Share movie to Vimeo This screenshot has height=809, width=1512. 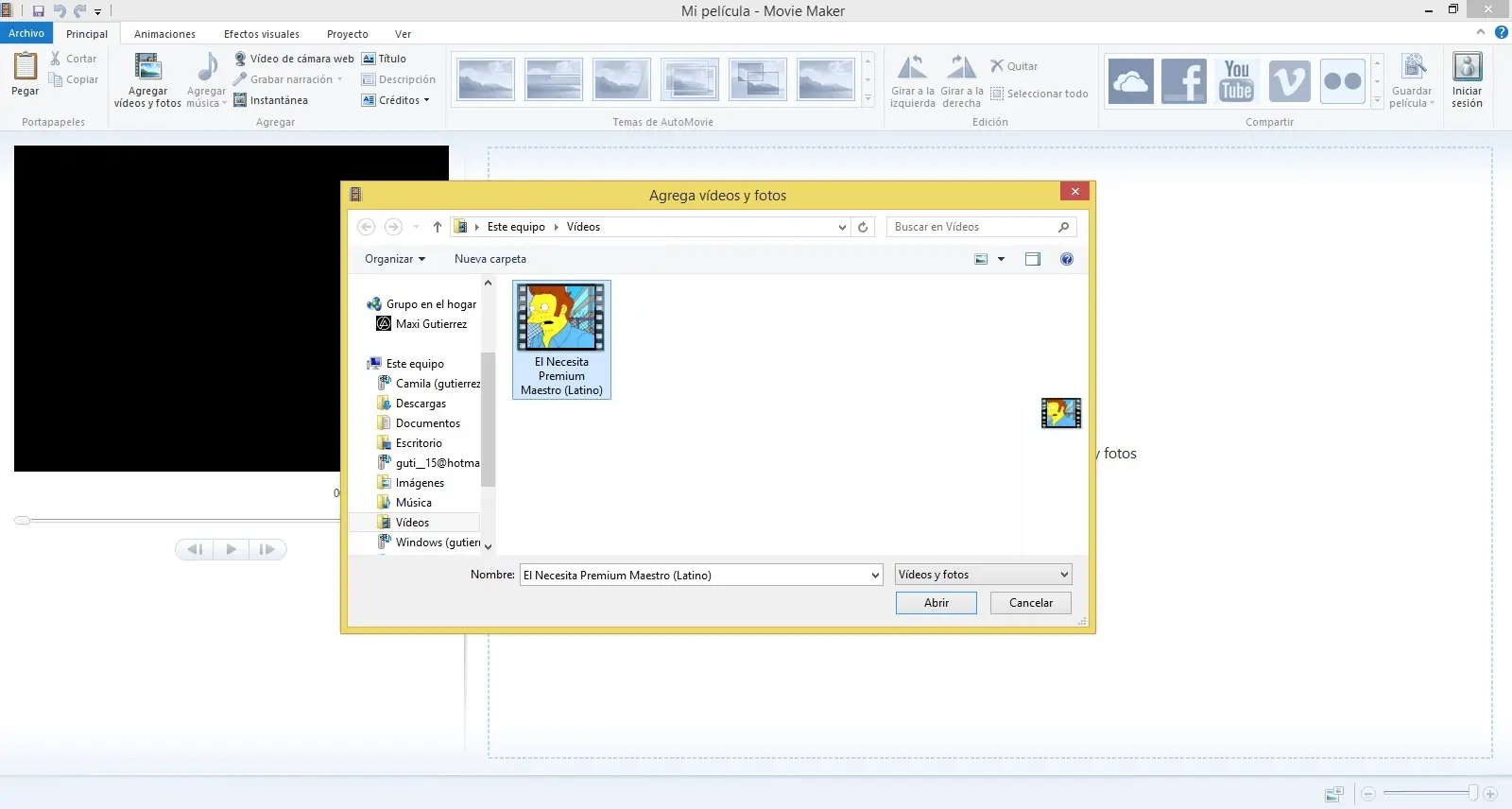click(1289, 80)
